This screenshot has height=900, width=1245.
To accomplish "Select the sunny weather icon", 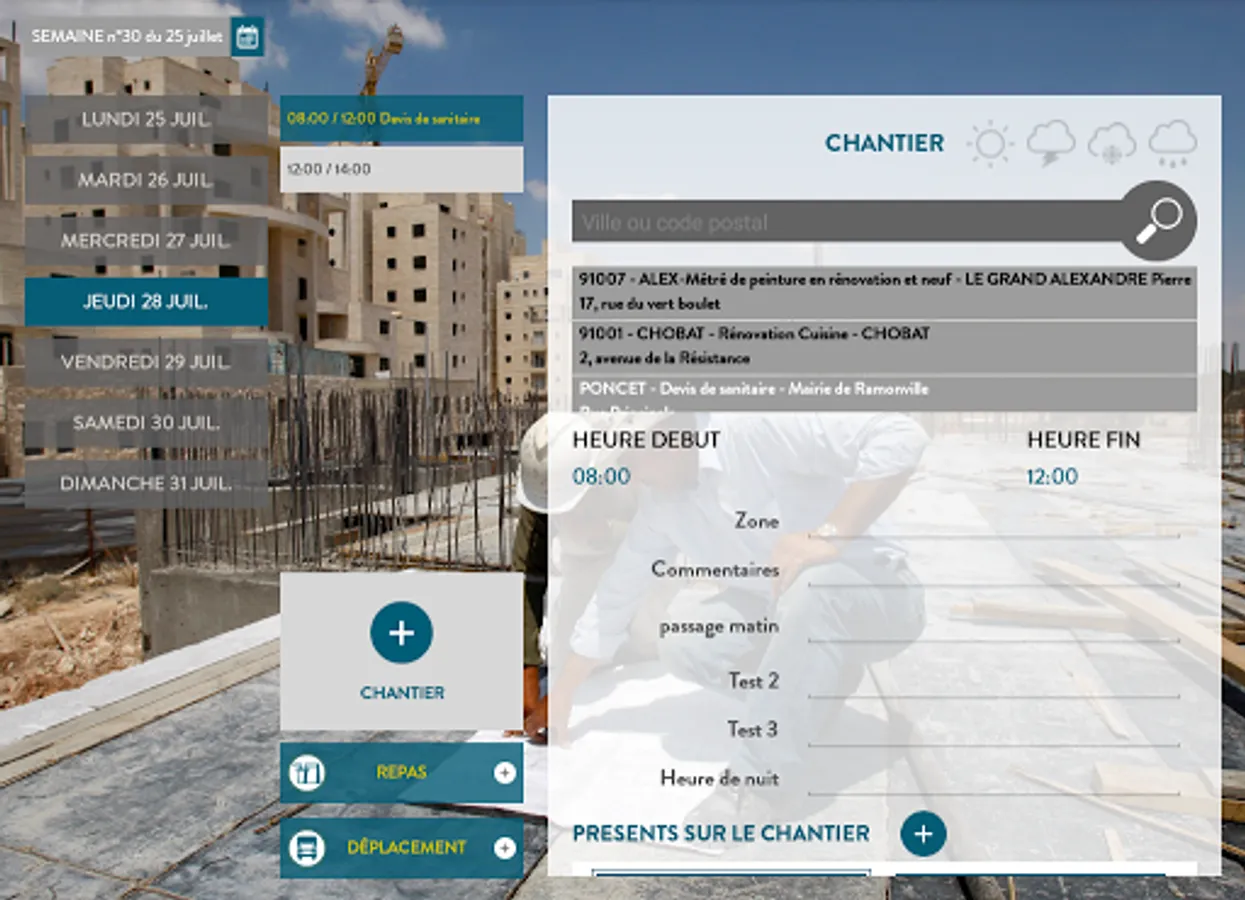I will click(990, 144).
